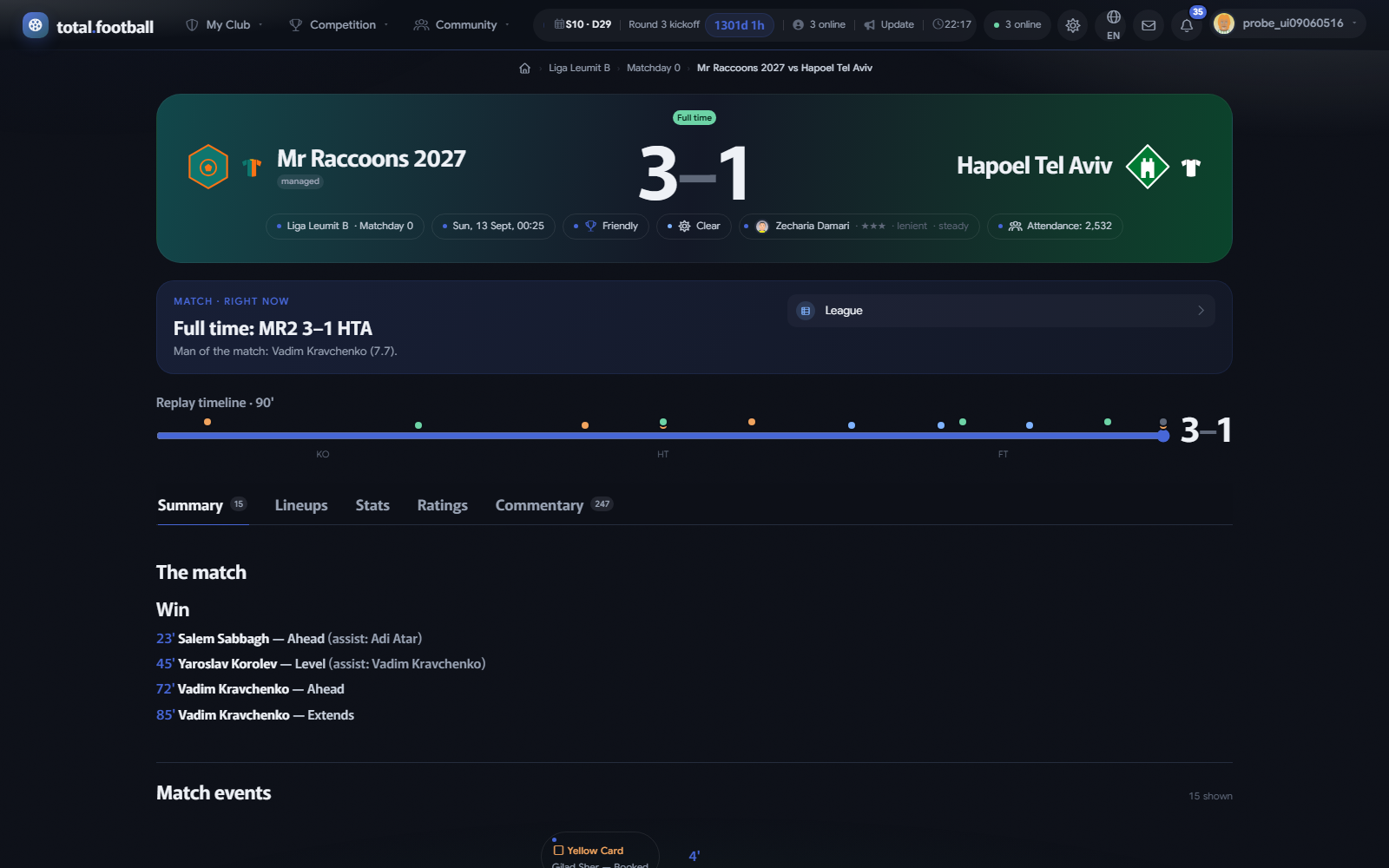Open notifications bell with 35 badge

click(x=1187, y=25)
